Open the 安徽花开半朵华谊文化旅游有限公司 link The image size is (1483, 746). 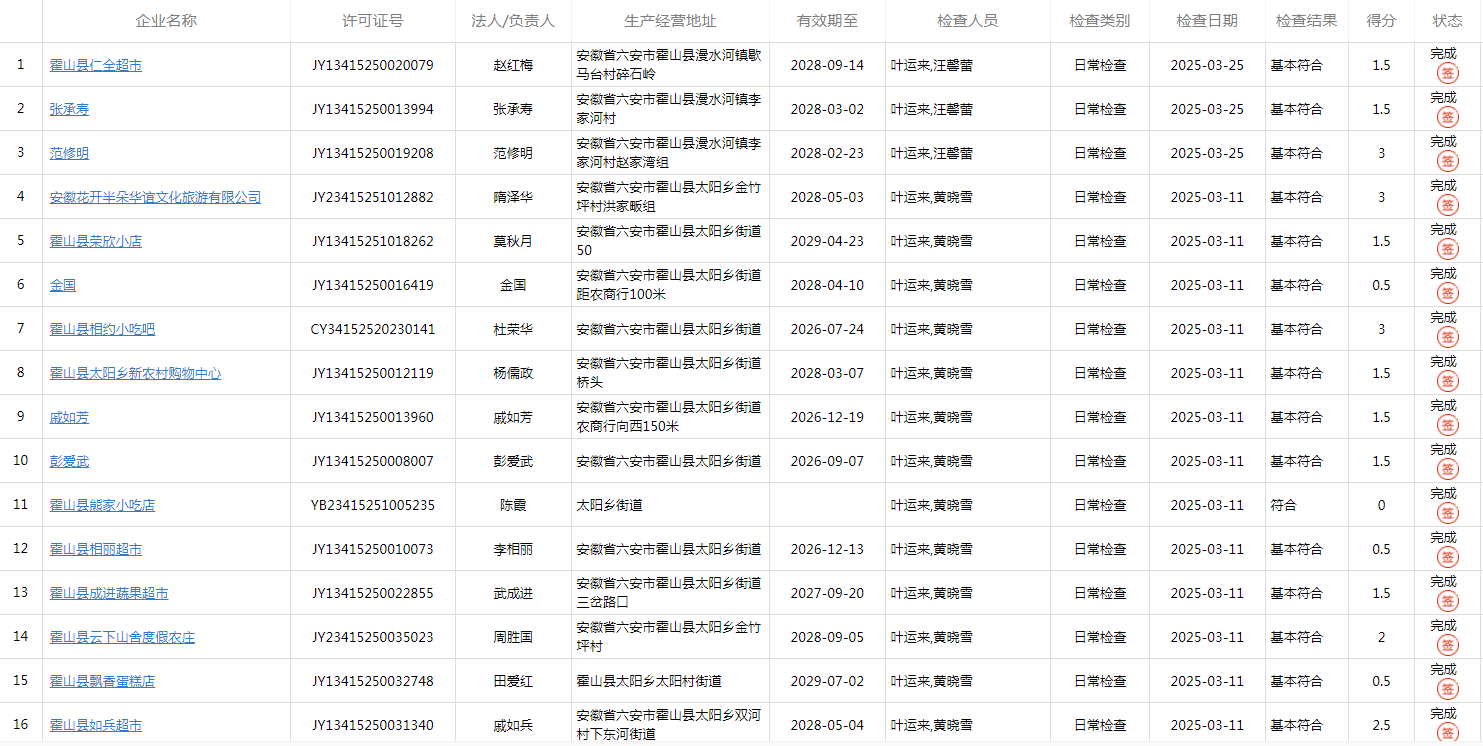[155, 198]
